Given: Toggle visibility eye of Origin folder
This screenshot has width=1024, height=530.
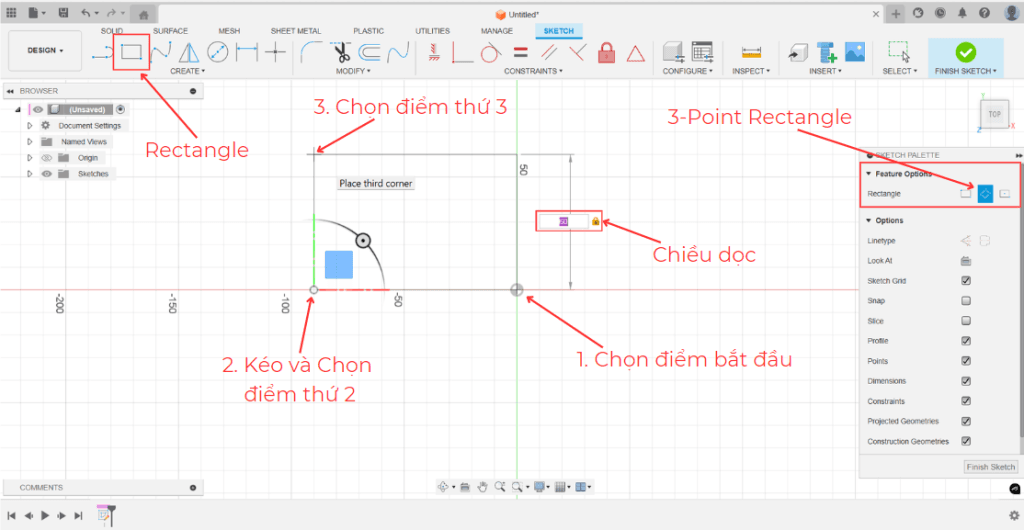Looking at the screenshot, I should 46,158.
